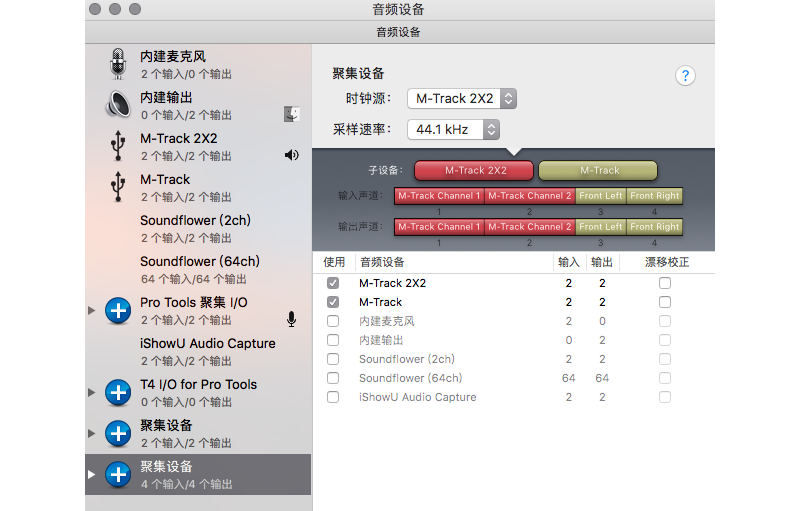Tick the Soundflower (2ch) use checkbox
800x511 pixels.
point(333,359)
